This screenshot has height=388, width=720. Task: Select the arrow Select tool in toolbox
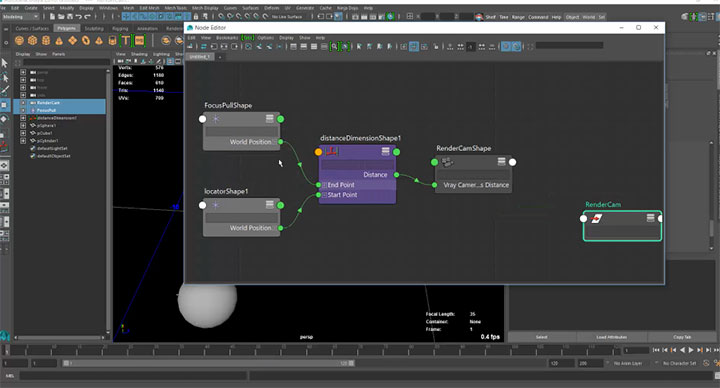click(x=5, y=63)
